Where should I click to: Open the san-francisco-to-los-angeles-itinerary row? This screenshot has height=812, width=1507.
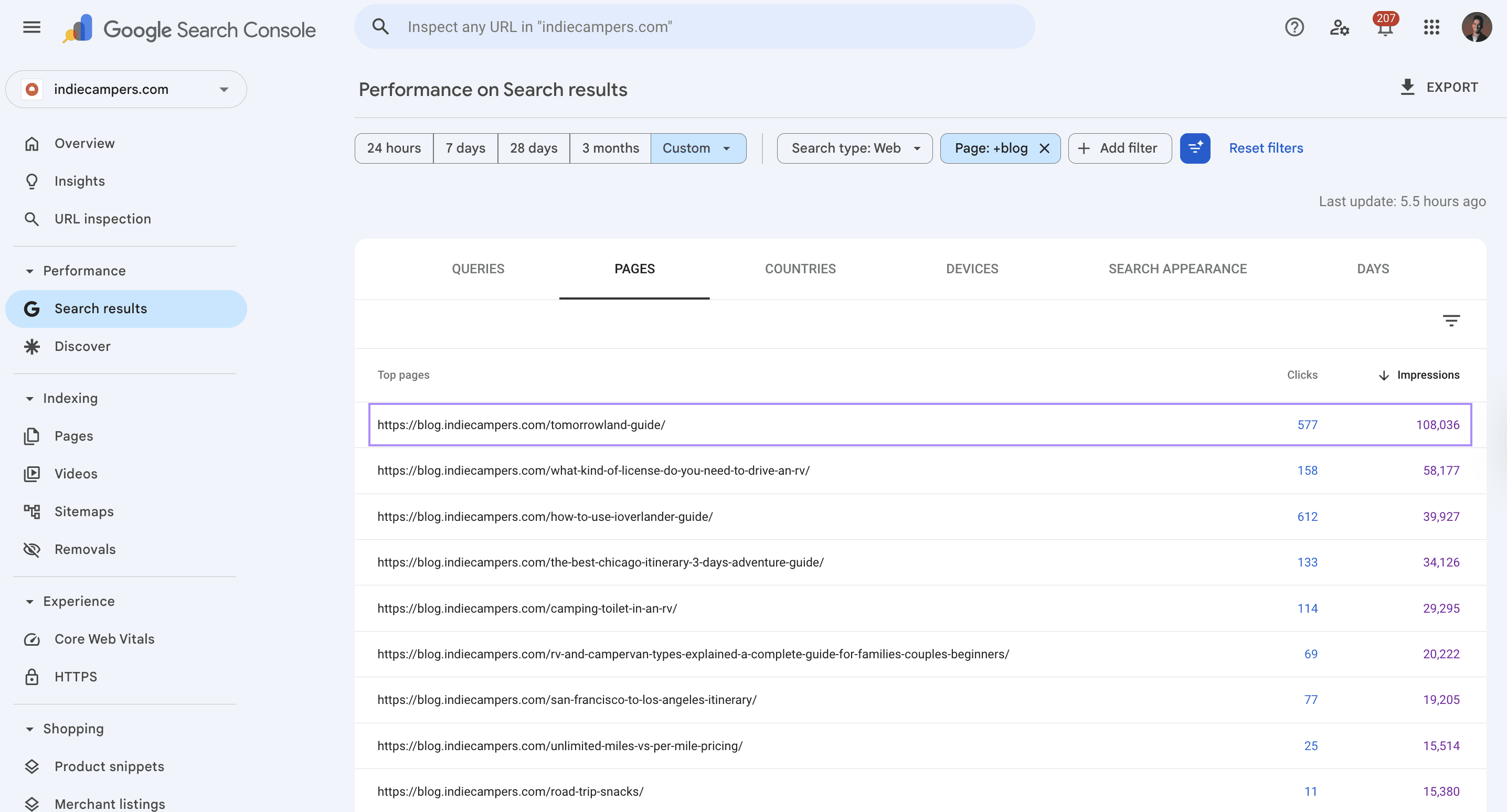[920, 700]
